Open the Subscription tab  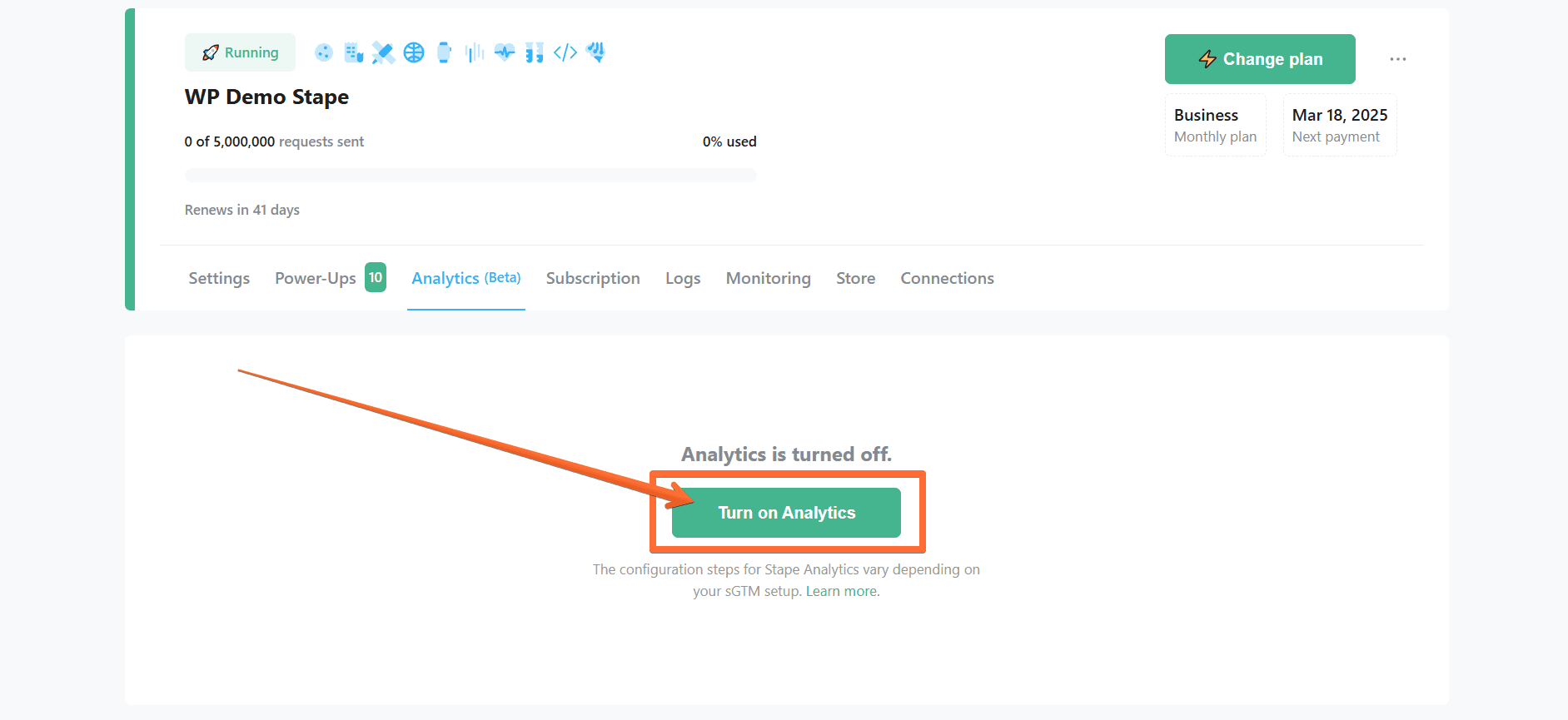tap(593, 278)
